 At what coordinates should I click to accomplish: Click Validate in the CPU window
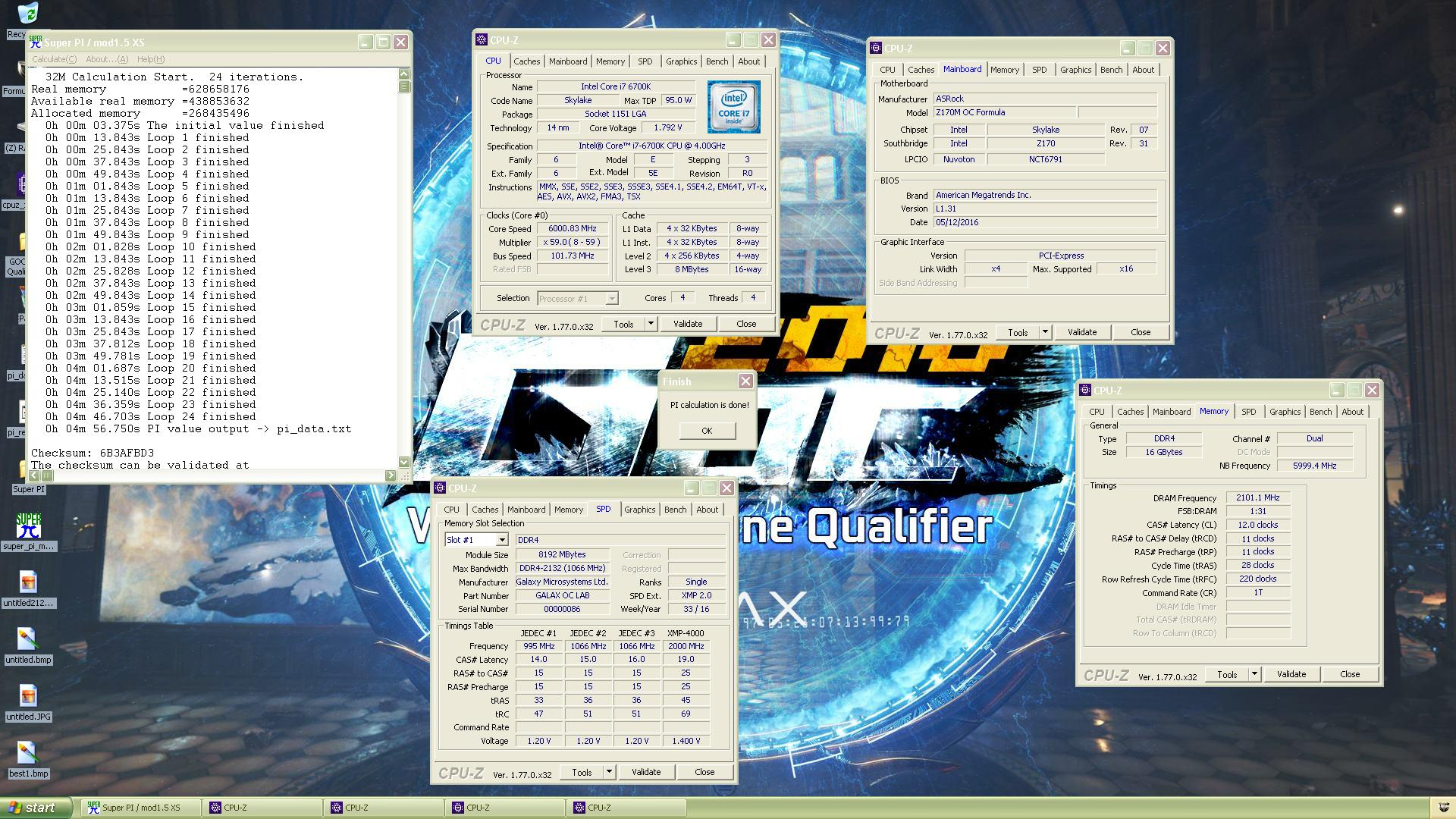(x=688, y=324)
